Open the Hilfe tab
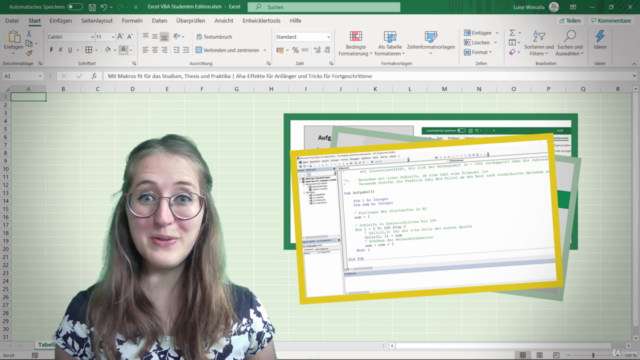The image size is (640, 360). click(x=295, y=20)
